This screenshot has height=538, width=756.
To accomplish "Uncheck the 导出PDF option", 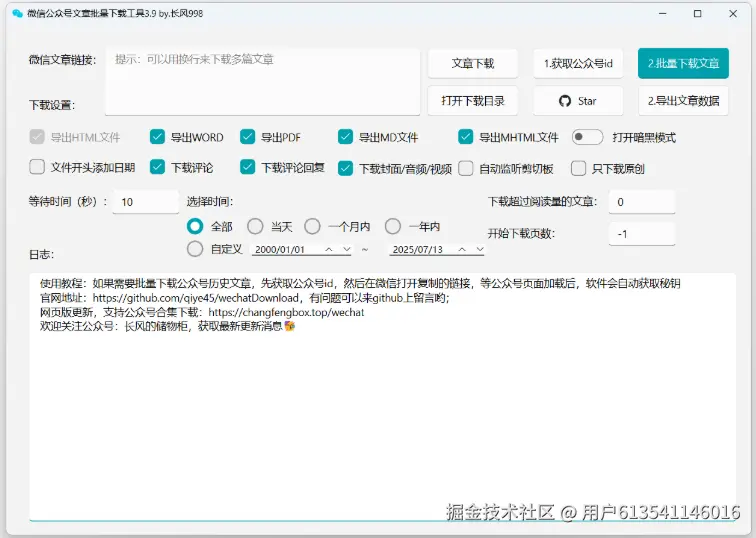I will (x=247, y=137).
